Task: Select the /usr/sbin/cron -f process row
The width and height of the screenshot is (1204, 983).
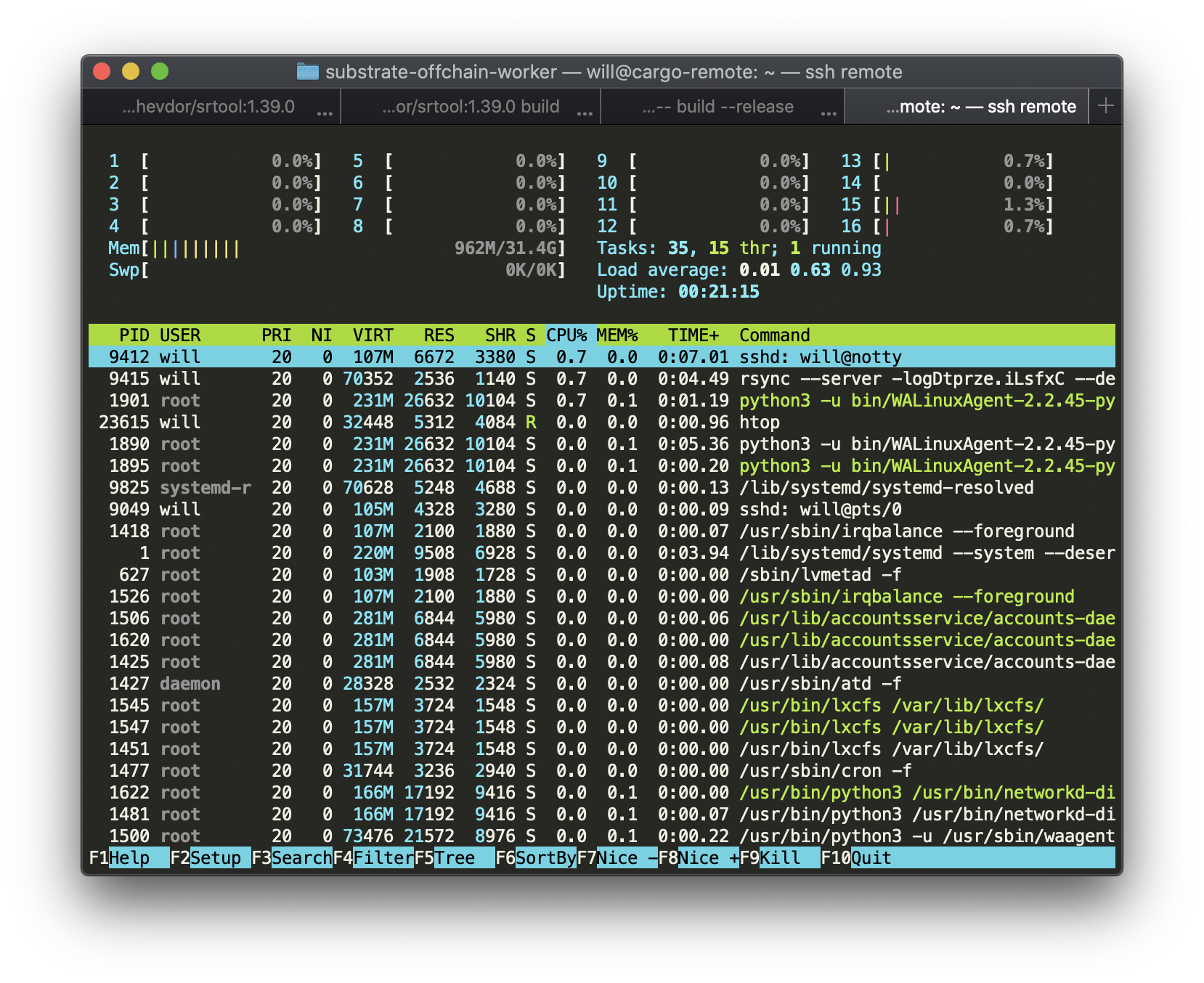Action: [x=602, y=770]
